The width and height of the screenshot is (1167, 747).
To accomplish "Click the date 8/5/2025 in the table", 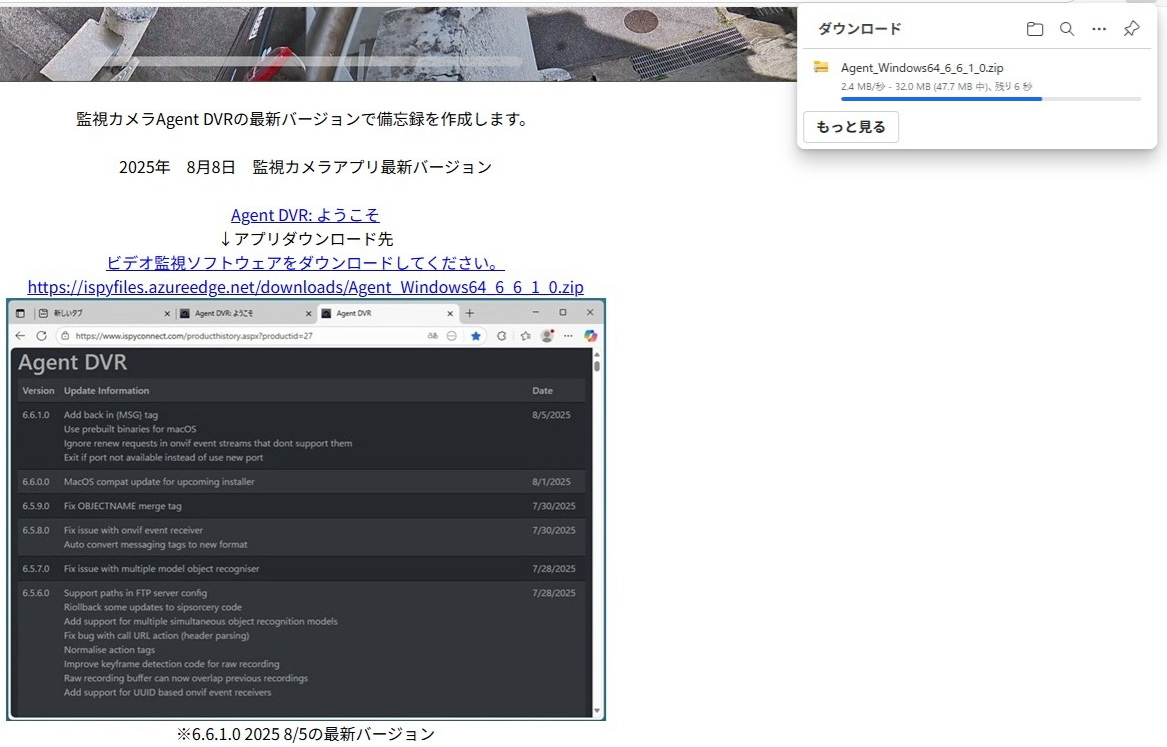I will pyautogui.click(x=551, y=415).
